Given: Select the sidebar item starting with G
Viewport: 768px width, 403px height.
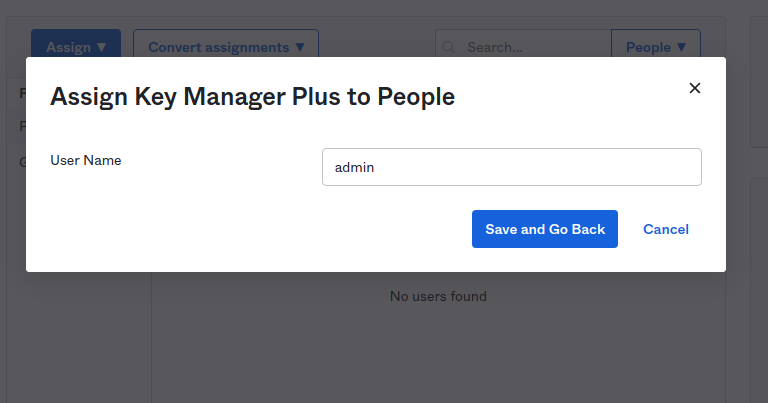Looking at the screenshot, I should click(x=22, y=162).
